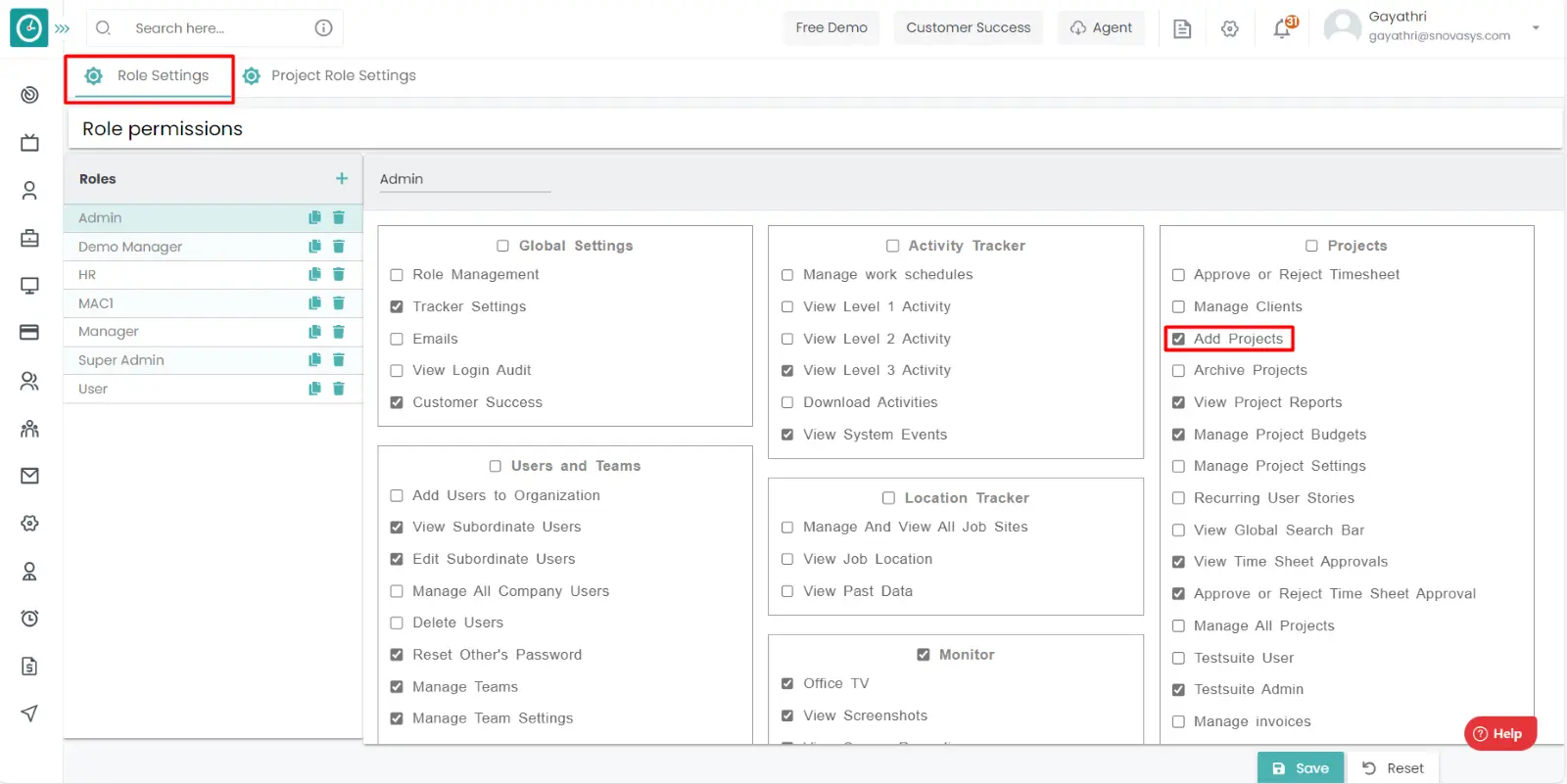Click the notification bell icon
The width and height of the screenshot is (1567, 784).
[x=1282, y=28]
